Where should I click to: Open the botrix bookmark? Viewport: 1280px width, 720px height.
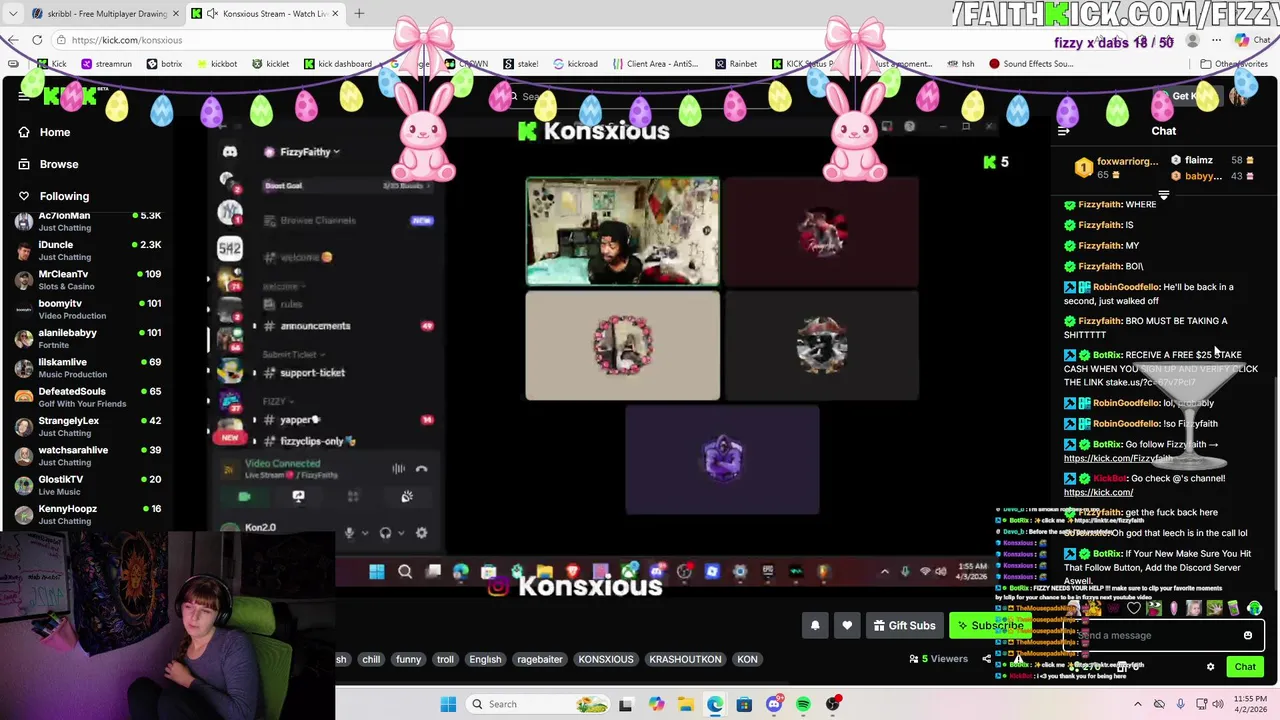164,64
